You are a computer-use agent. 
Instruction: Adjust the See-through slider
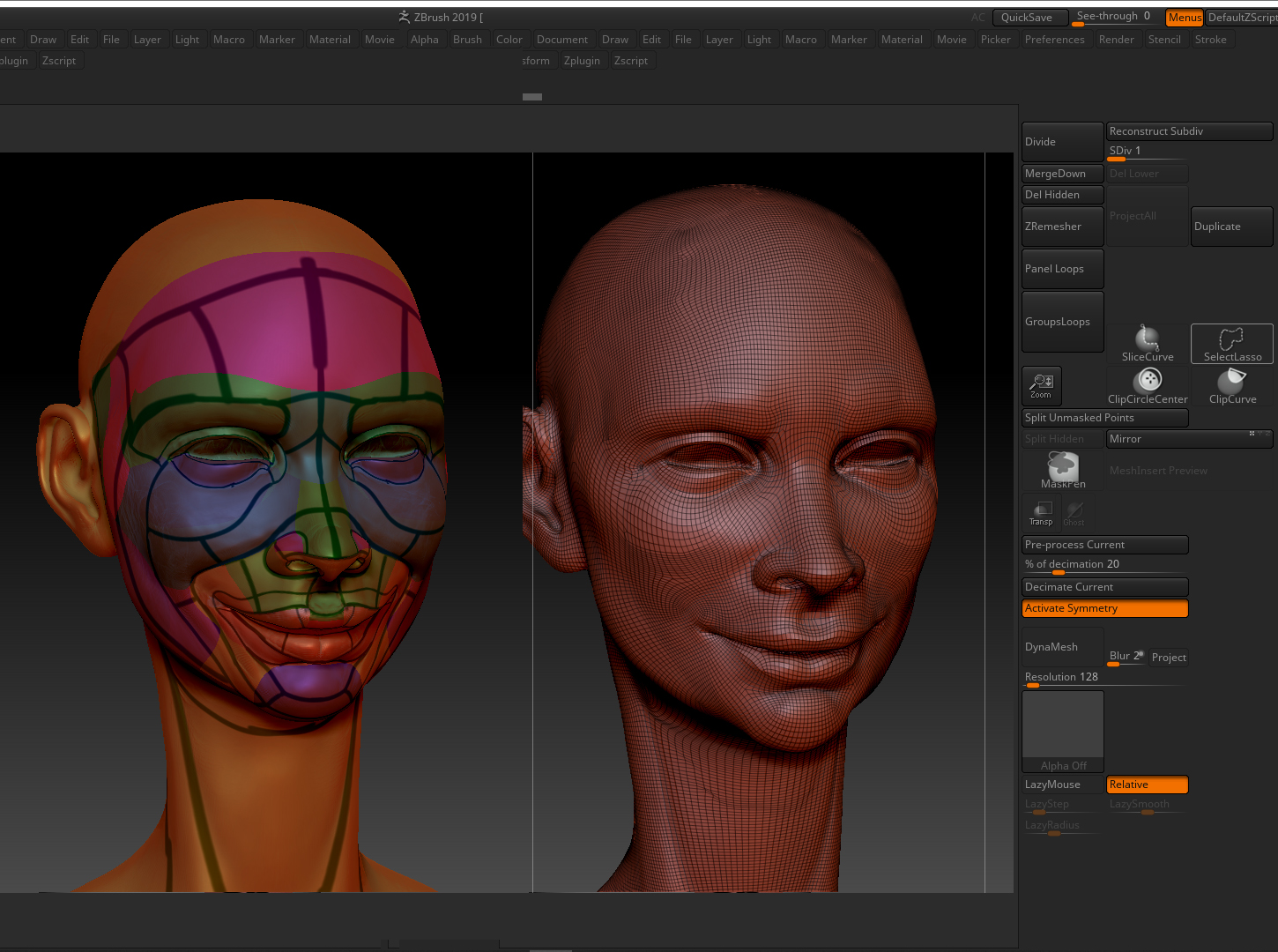[1116, 17]
